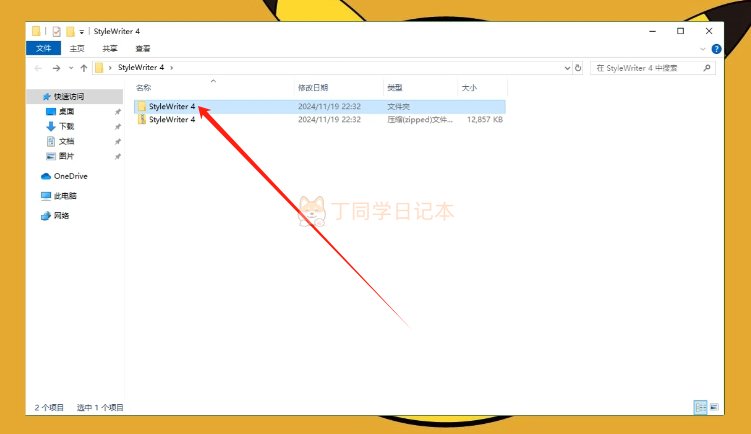Click the search magnifier icon
The height and width of the screenshot is (434, 751).
[707, 68]
